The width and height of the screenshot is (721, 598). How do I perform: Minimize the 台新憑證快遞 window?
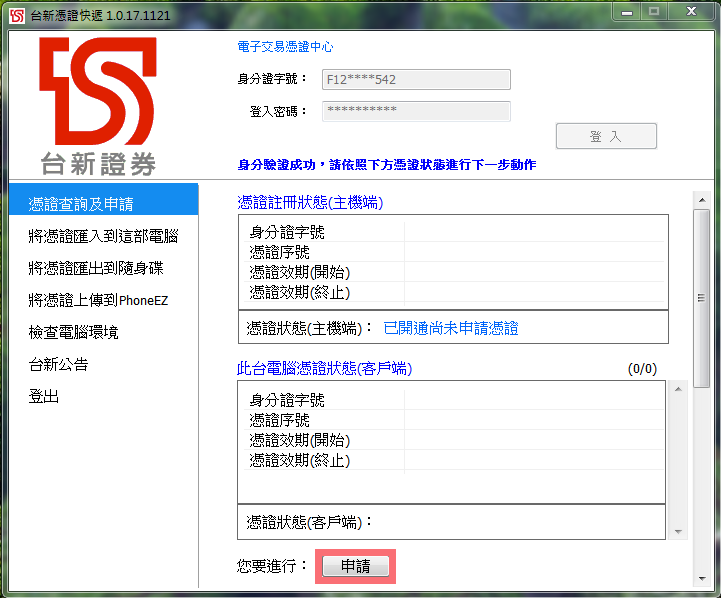pos(627,12)
